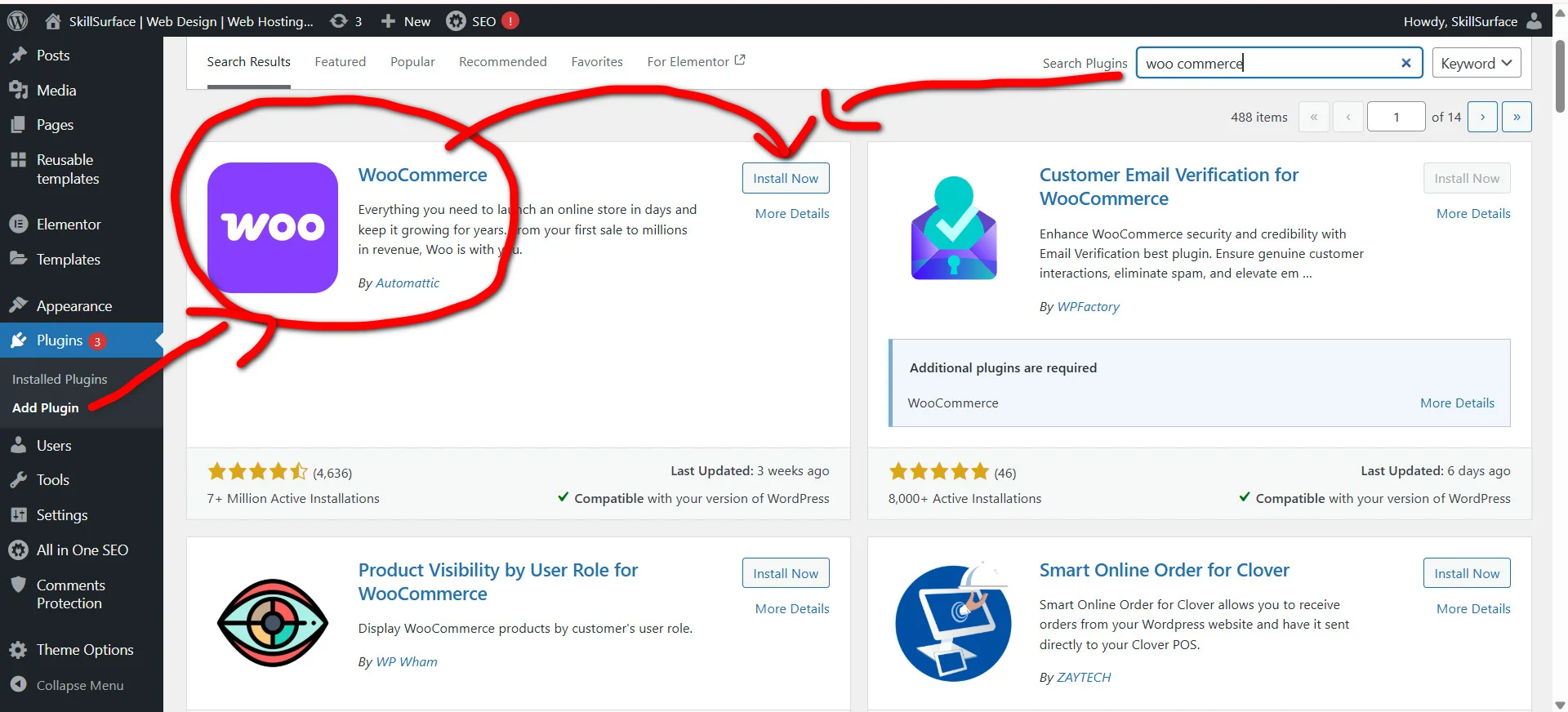Open More Details for WooCommerce

pos(792,214)
